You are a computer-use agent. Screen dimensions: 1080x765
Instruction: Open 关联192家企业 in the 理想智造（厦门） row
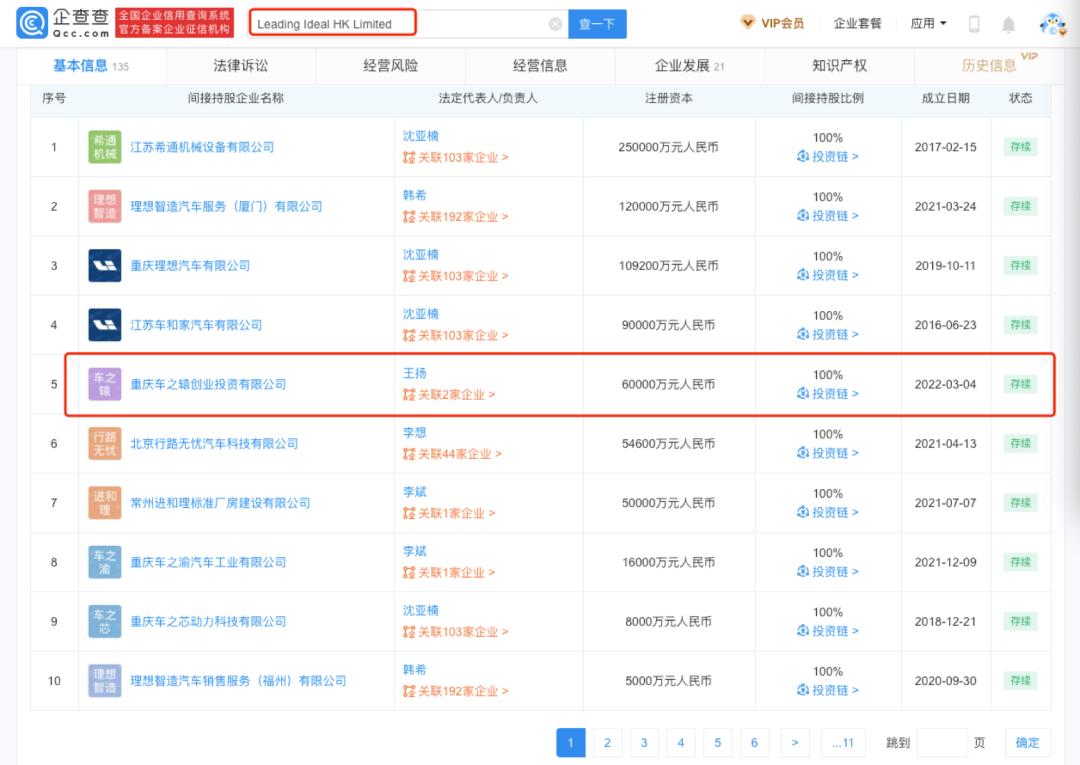[455, 216]
